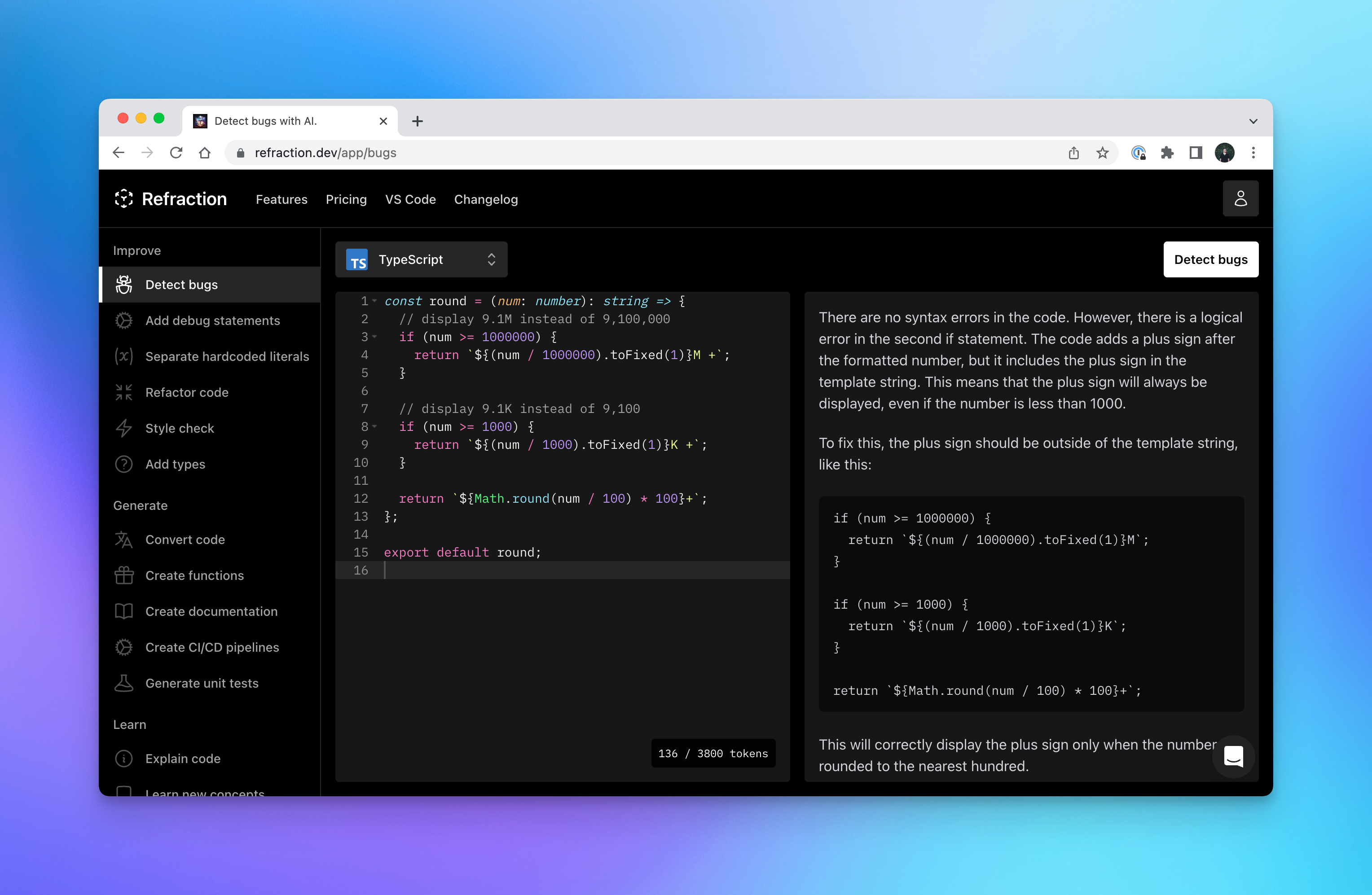The image size is (1372, 895).
Task: Open the Features nav item
Action: point(281,199)
